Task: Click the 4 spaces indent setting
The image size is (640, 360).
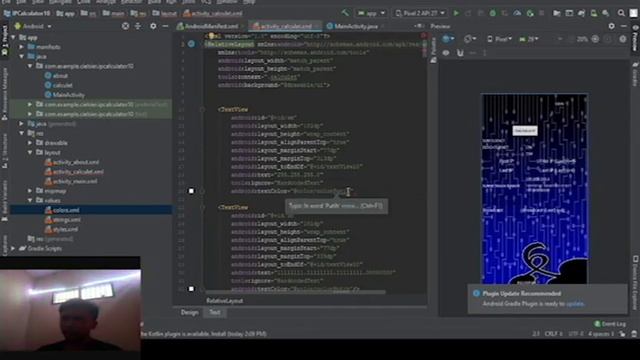Action: (601, 334)
